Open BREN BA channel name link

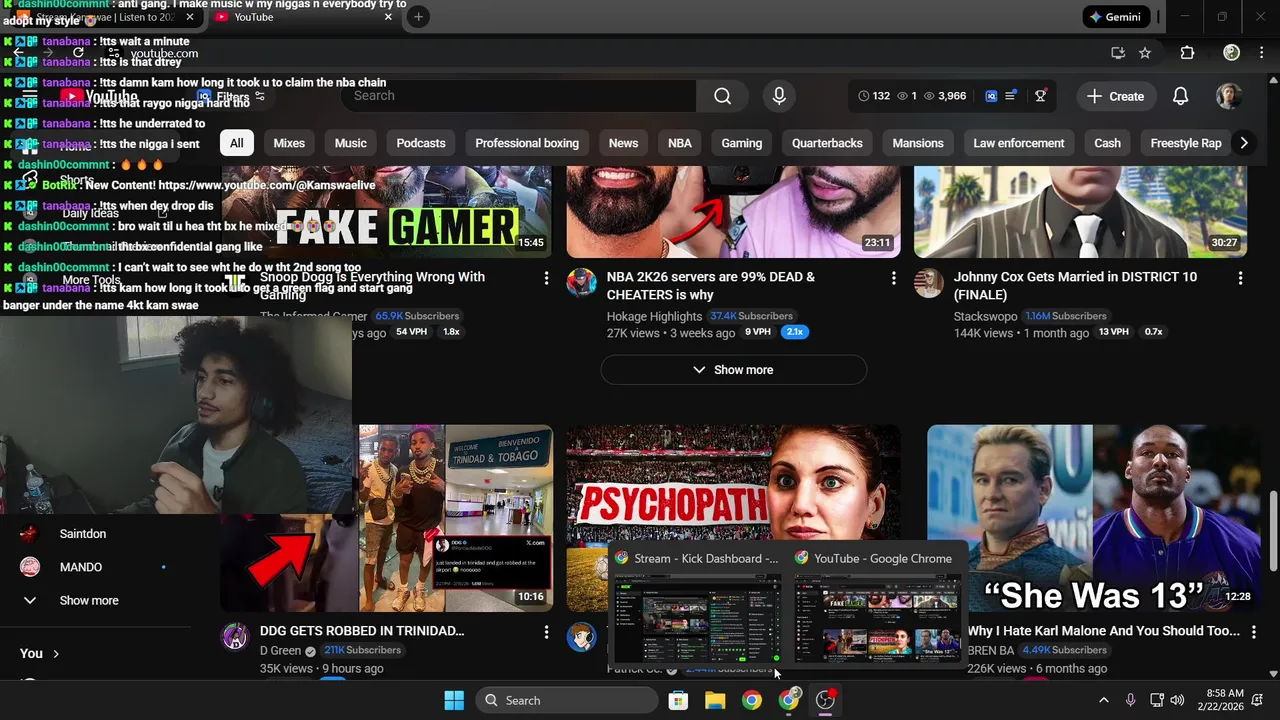[990, 650]
